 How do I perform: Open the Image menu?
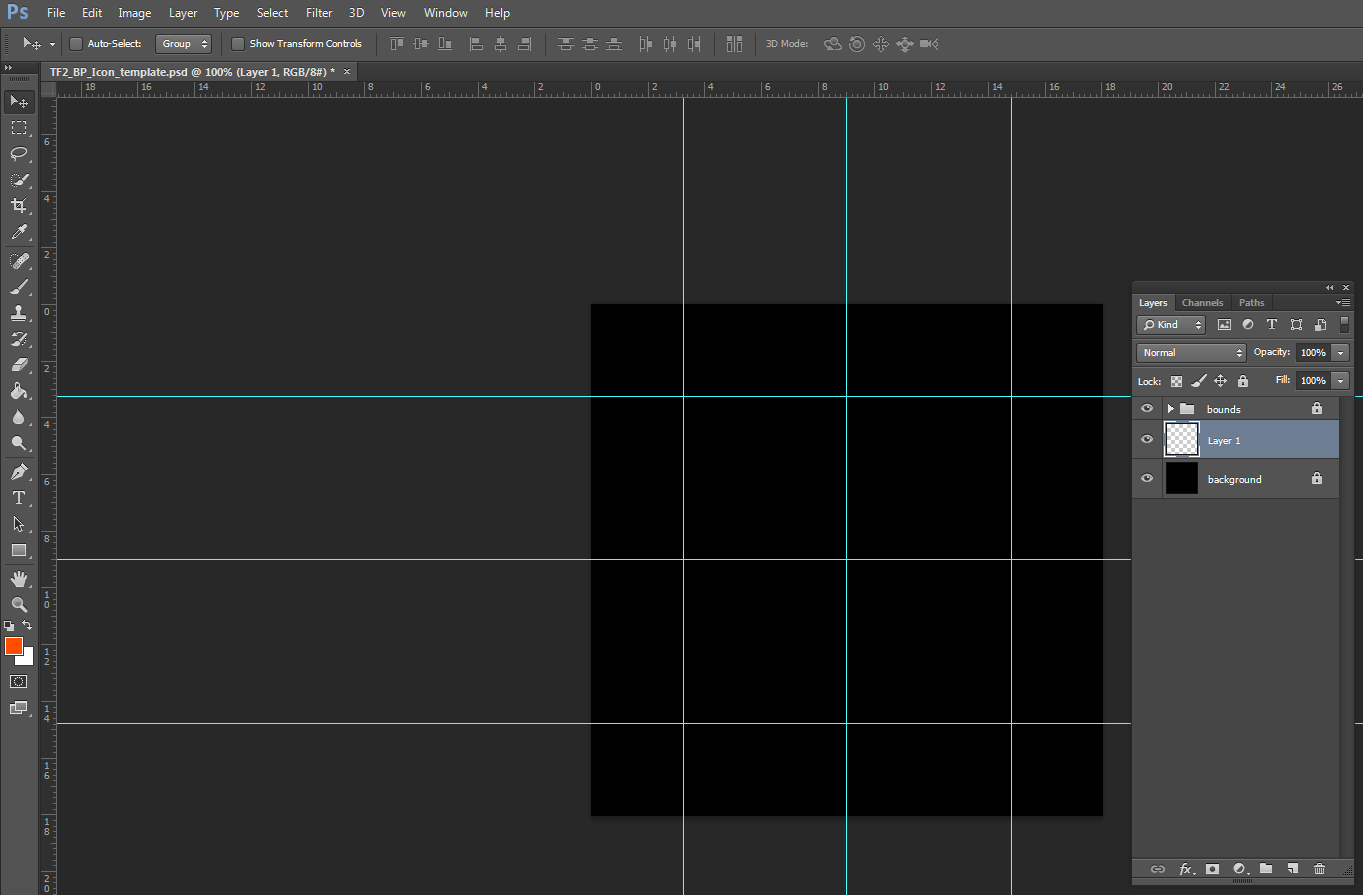[x=135, y=13]
